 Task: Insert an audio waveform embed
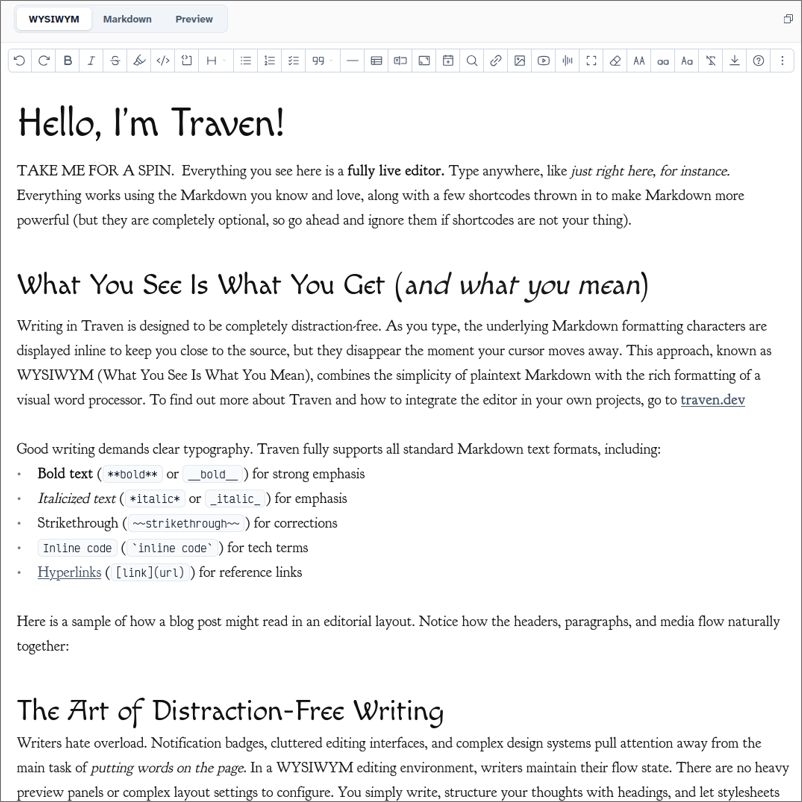pyautogui.click(x=567, y=61)
